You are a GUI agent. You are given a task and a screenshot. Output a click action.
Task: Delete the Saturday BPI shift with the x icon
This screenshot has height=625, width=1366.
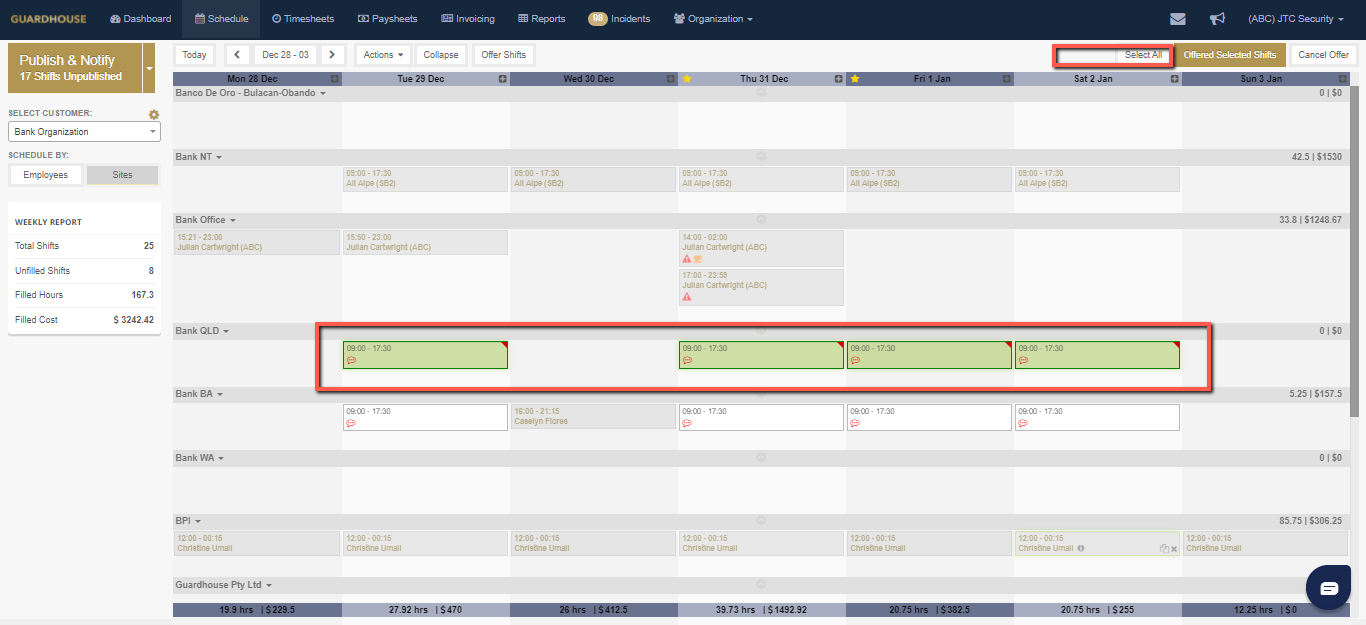[1174, 549]
